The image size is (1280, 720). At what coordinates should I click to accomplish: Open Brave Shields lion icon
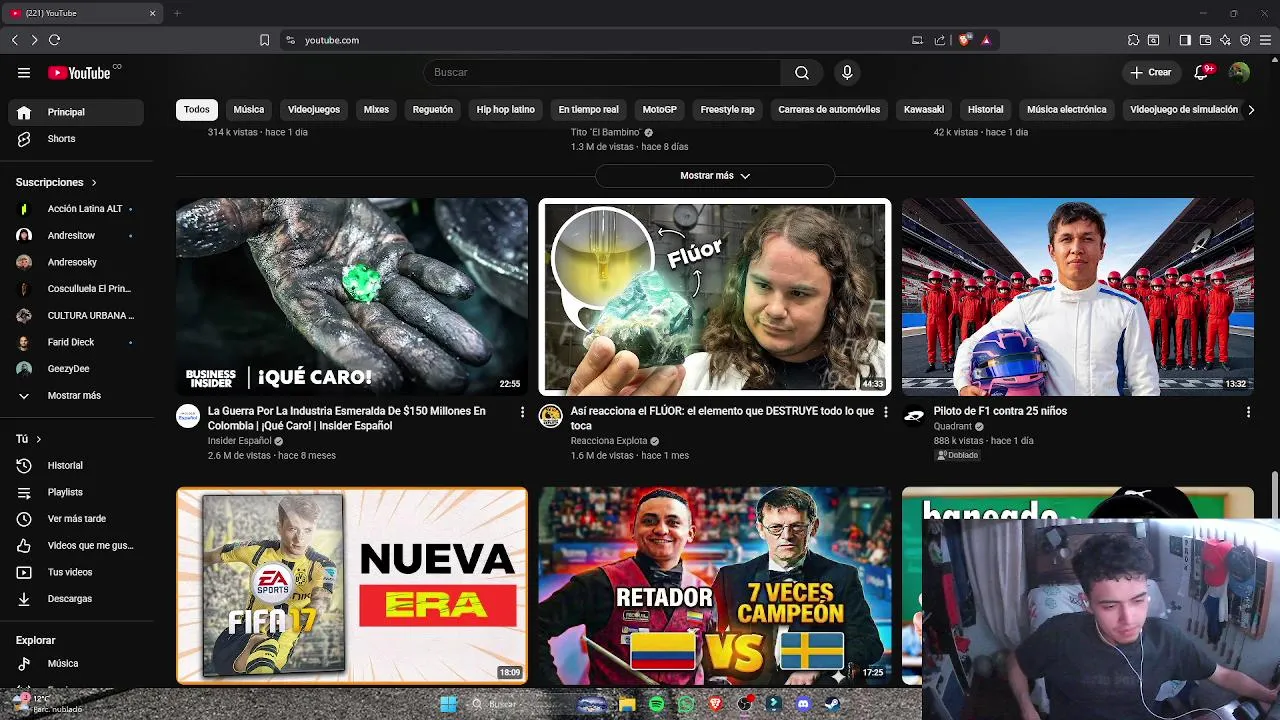point(965,40)
